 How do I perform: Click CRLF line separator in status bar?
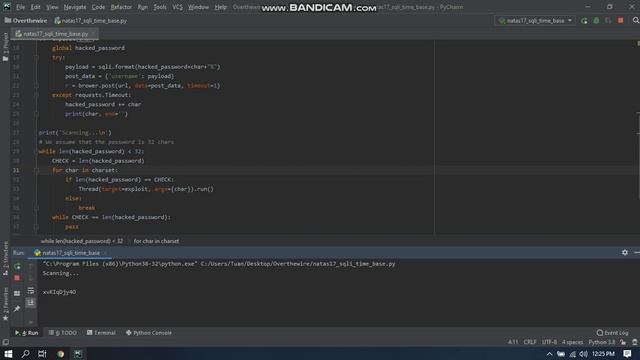point(530,342)
